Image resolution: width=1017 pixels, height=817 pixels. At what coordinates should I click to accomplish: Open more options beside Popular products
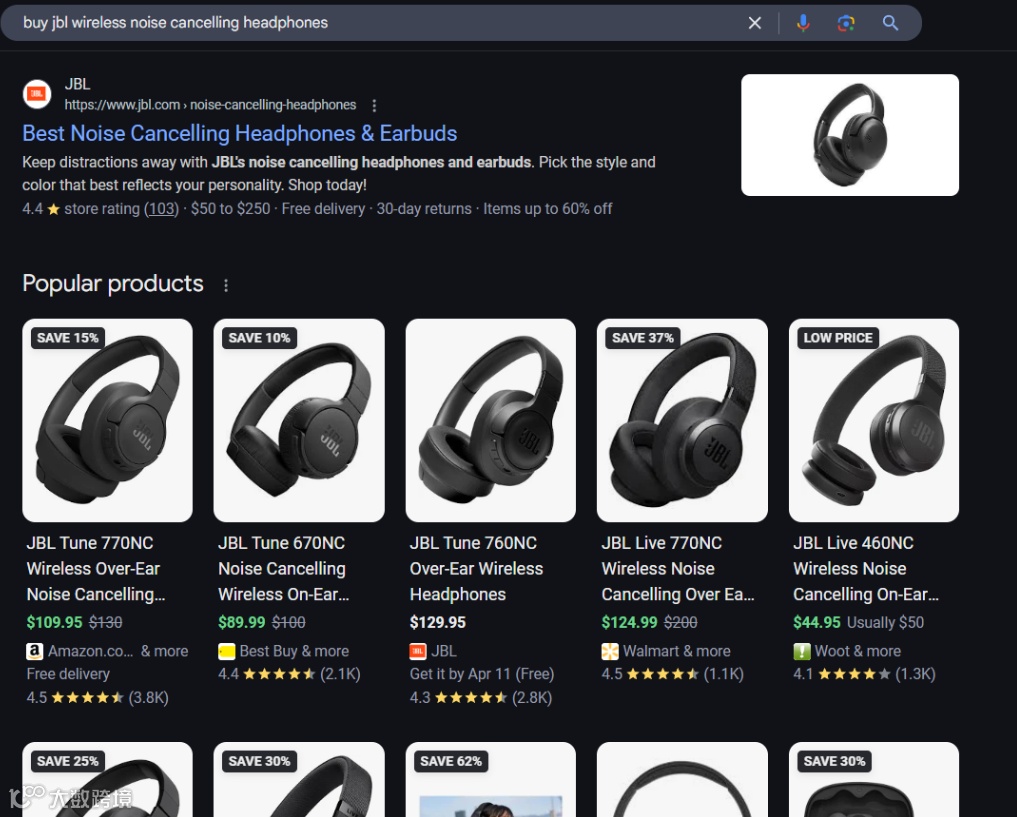click(x=226, y=285)
